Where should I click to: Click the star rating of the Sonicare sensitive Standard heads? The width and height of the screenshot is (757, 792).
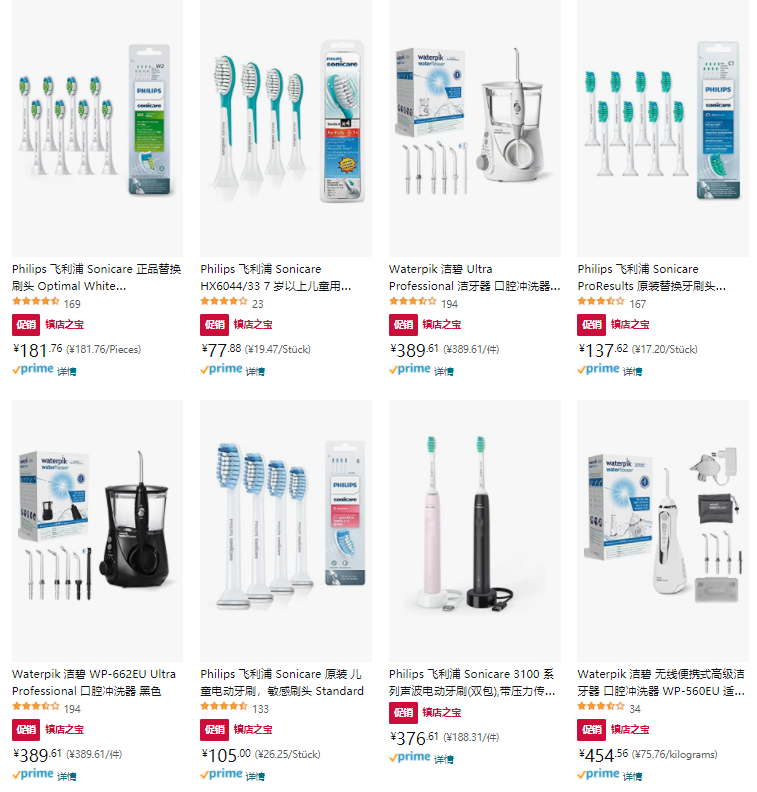pyautogui.click(x=224, y=707)
